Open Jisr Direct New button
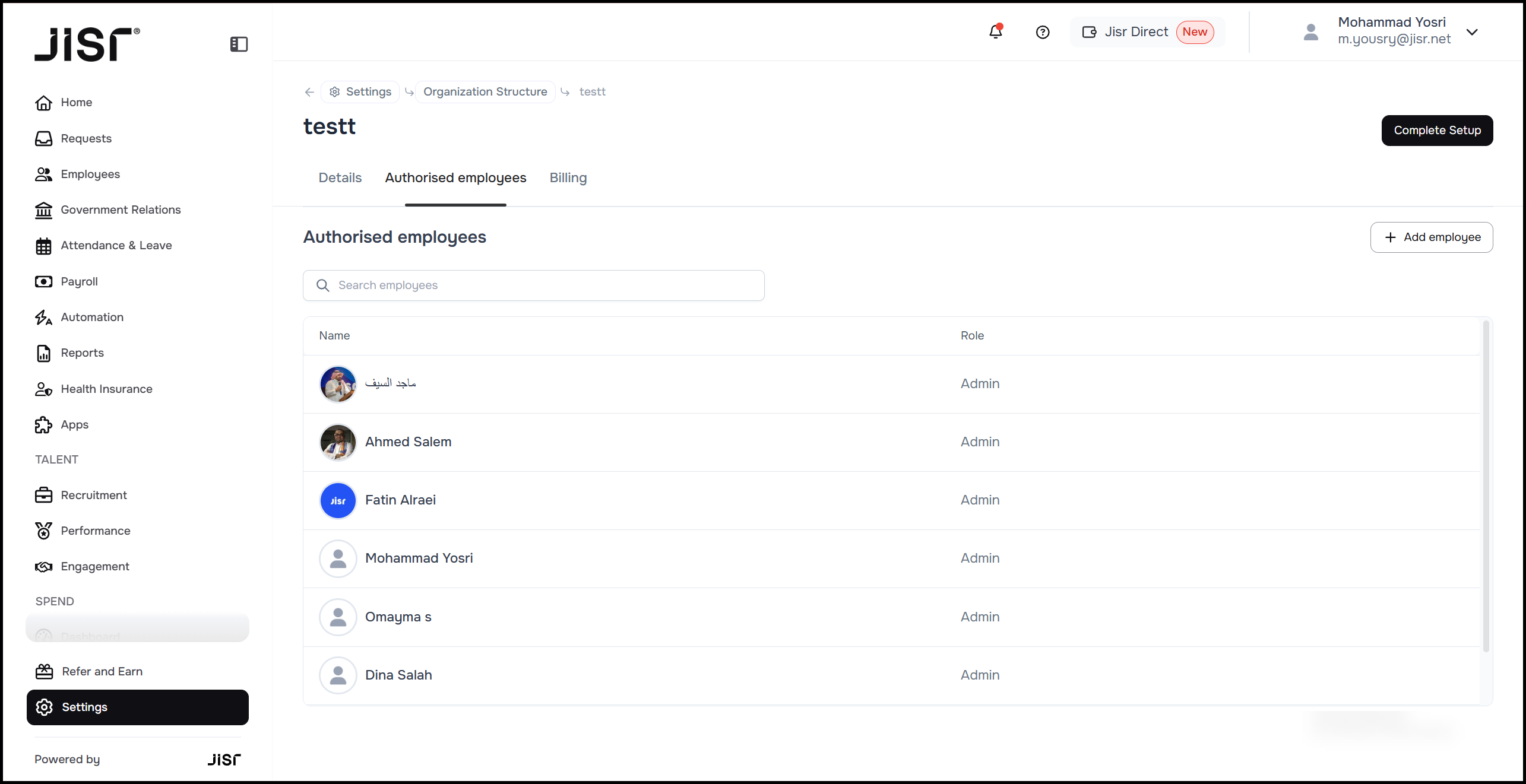 pos(1147,32)
